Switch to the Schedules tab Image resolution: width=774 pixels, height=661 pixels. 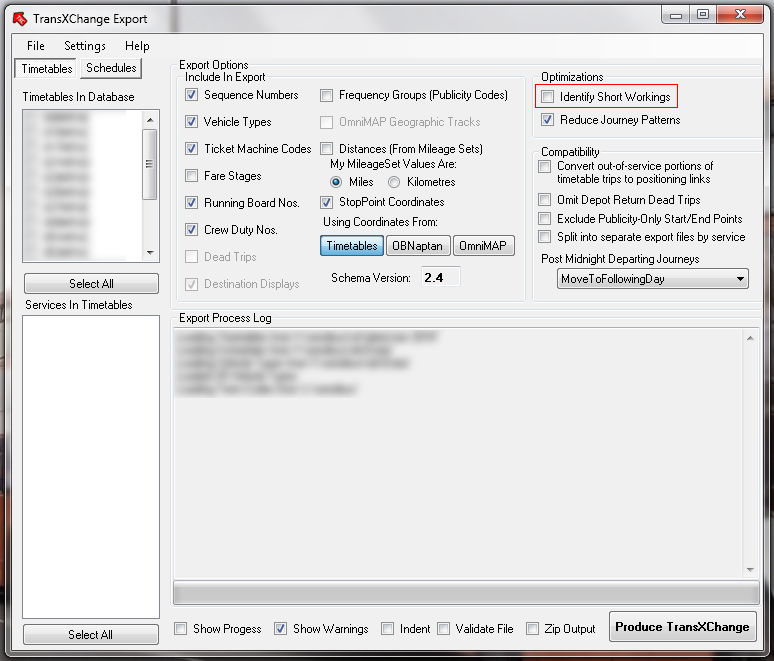coord(111,68)
